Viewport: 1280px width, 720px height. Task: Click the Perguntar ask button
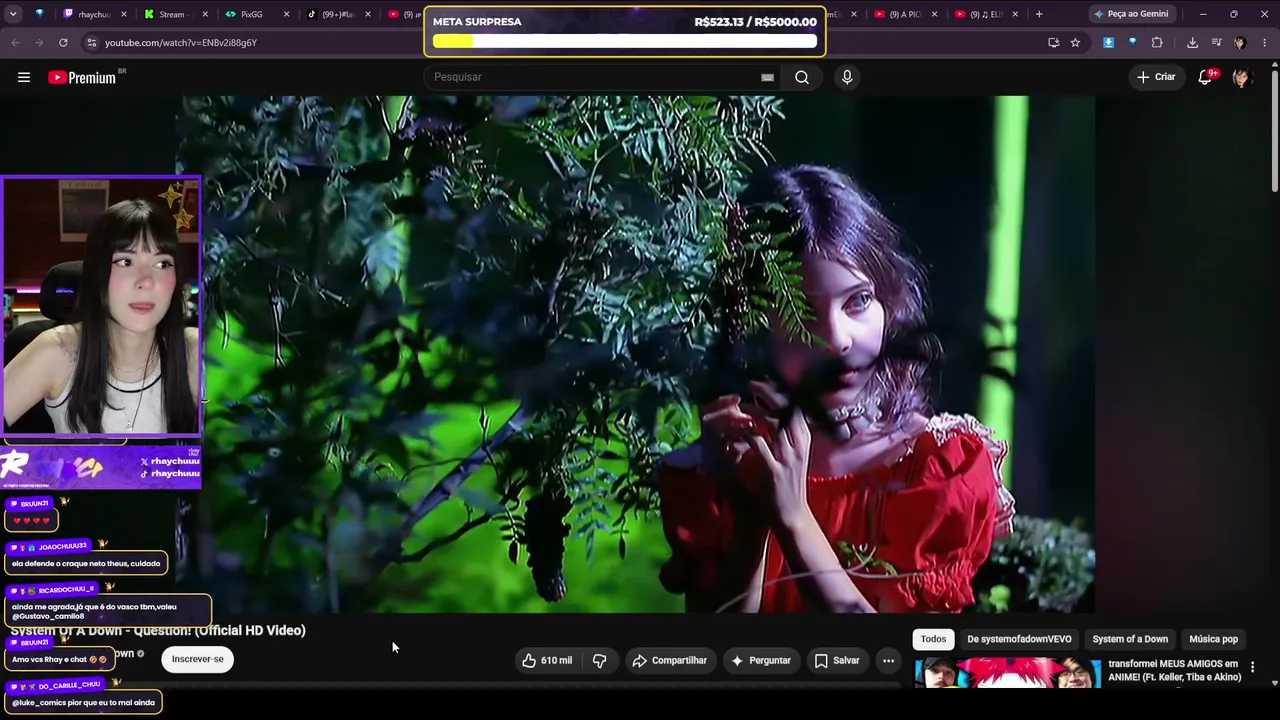[760, 660]
